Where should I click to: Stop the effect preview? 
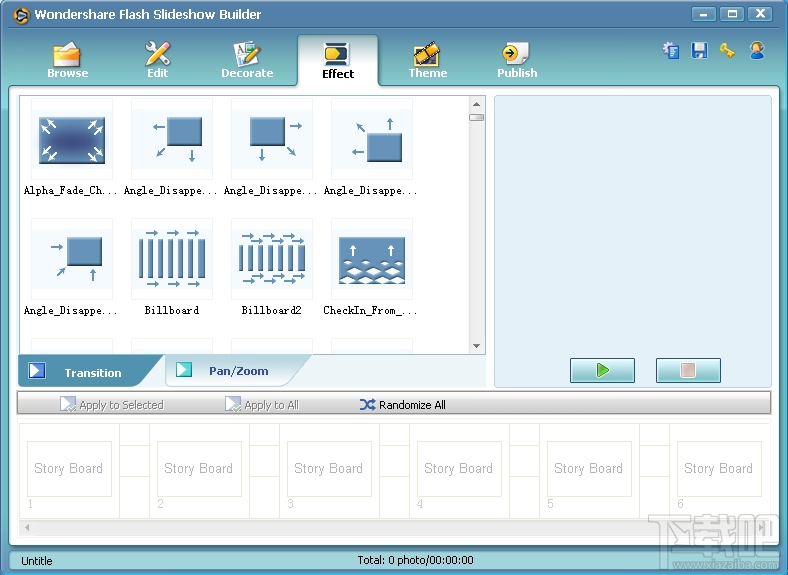pyautogui.click(x=688, y=370)
